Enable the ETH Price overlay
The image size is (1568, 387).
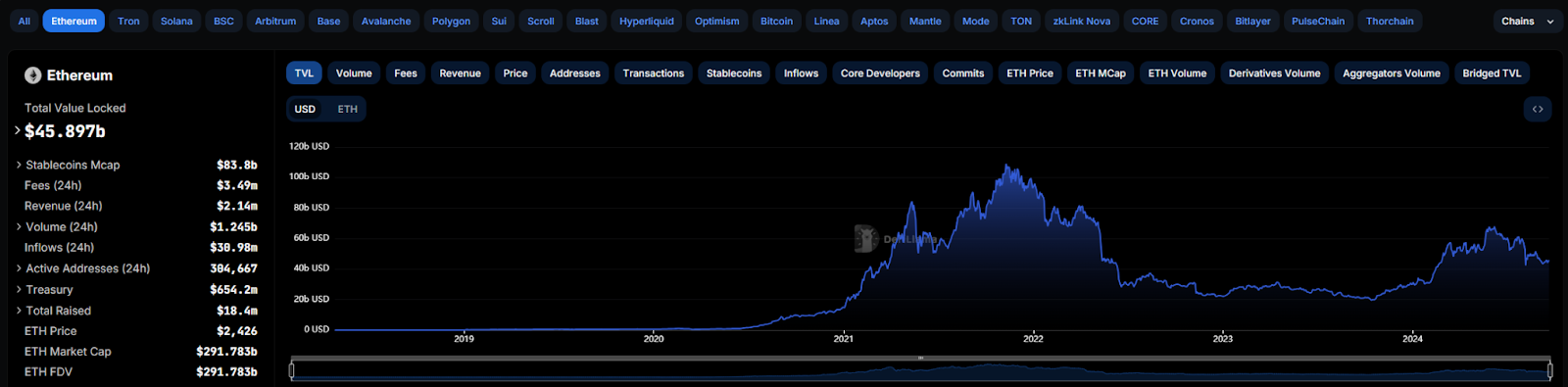[1030, 73]
